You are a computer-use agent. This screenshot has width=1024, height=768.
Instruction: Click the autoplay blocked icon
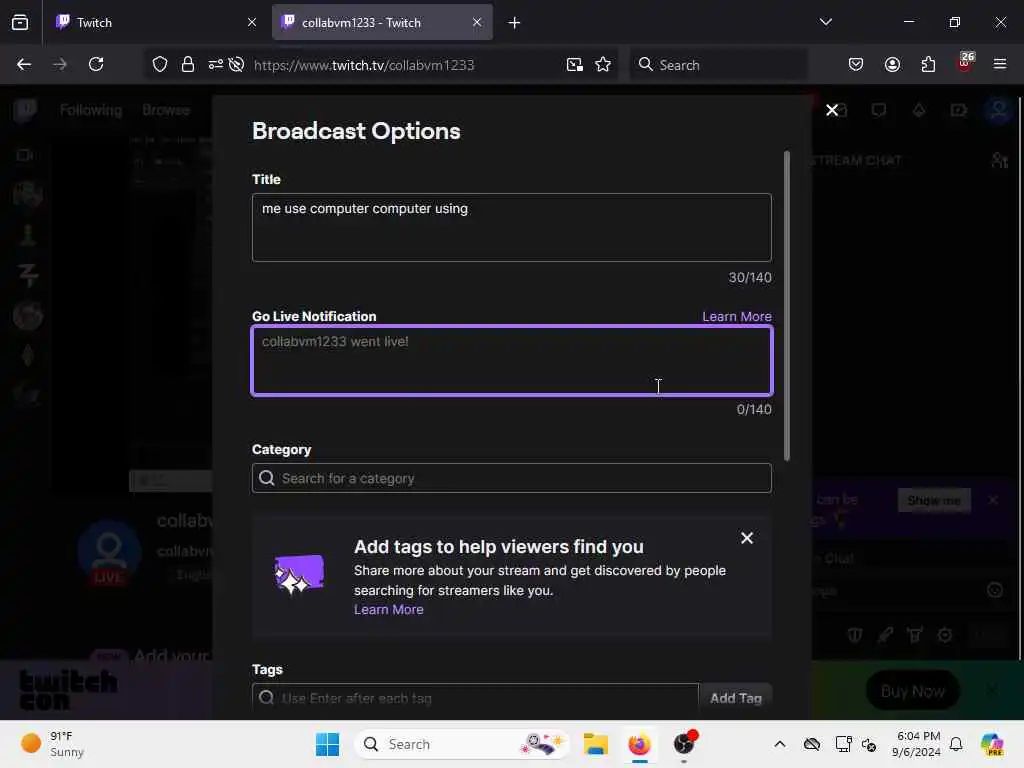[x=237, y=64]
